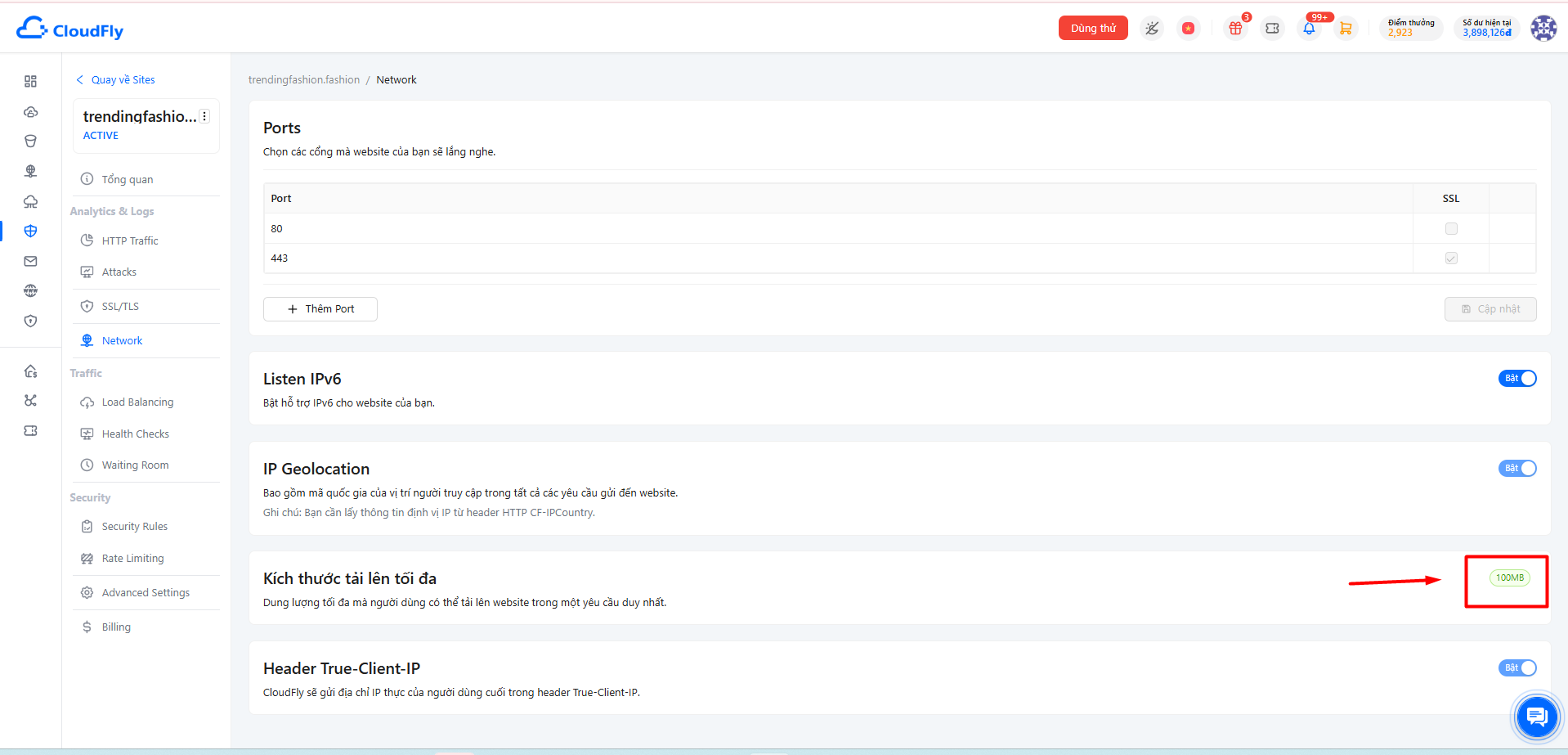
Task: Select the Vietnam flag language icon
Action: click(x=1188, y=29)
